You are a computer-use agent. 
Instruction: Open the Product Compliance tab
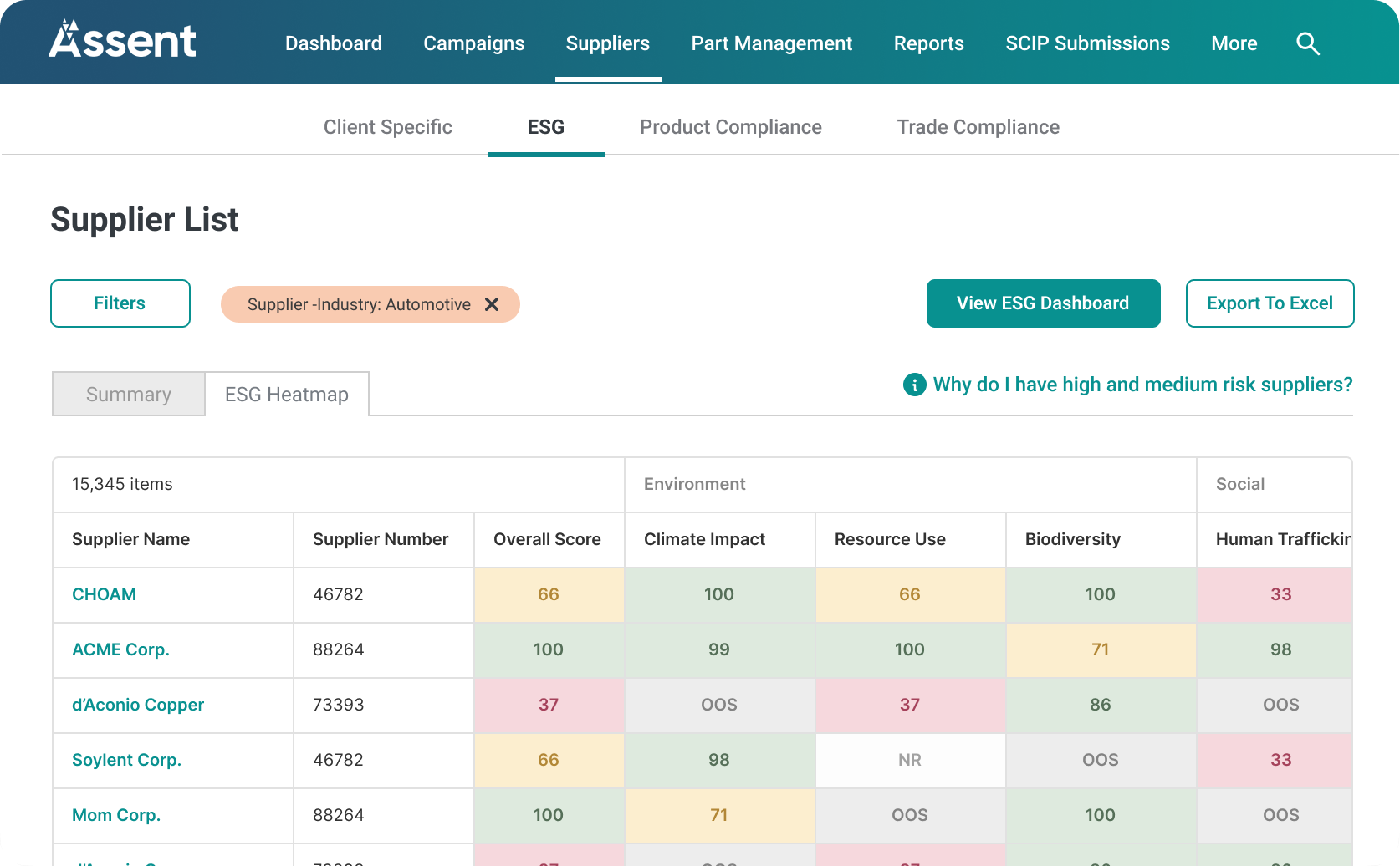tap(730, 127)
